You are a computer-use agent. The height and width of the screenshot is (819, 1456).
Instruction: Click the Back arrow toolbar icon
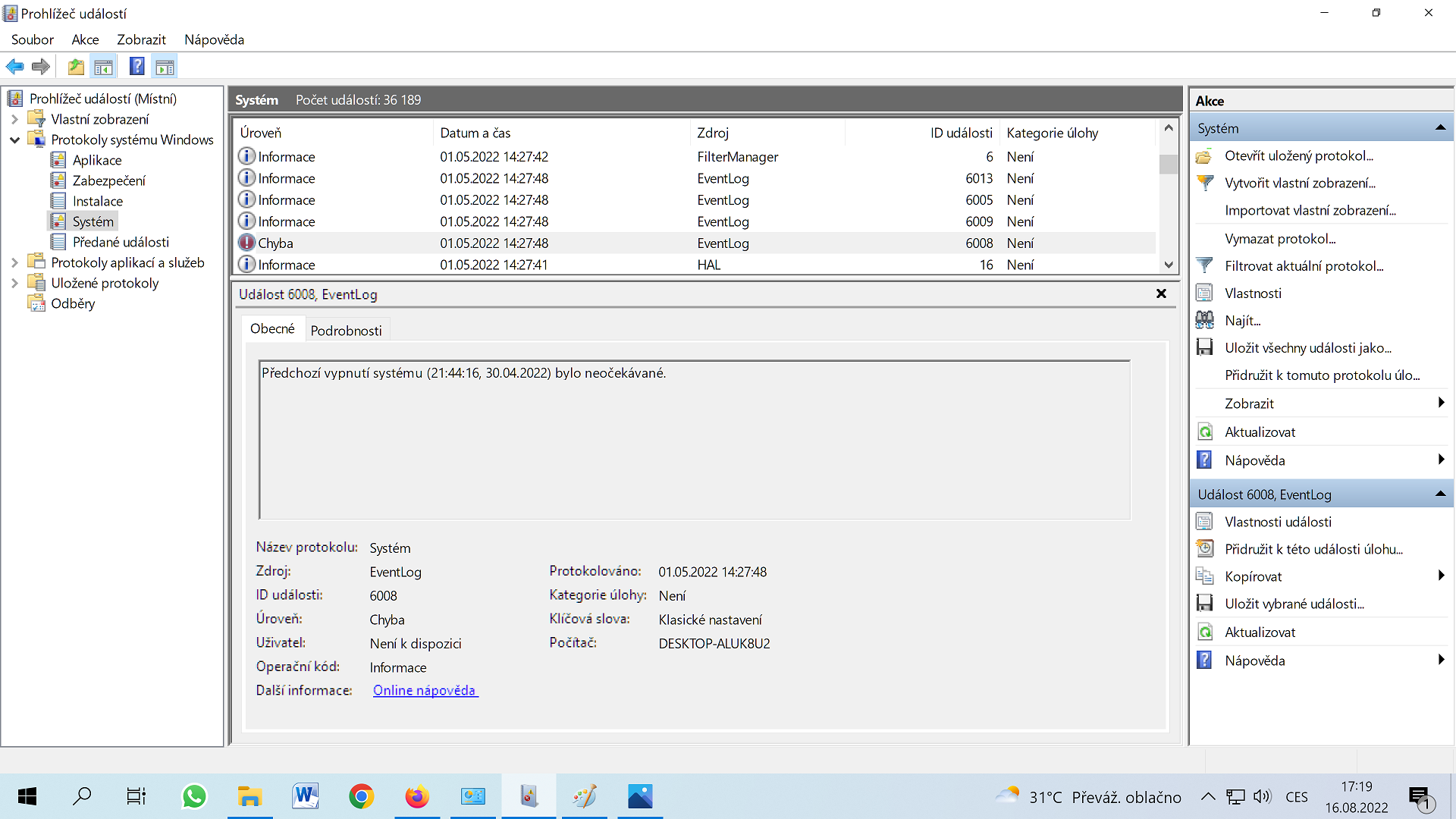(14, 67)
